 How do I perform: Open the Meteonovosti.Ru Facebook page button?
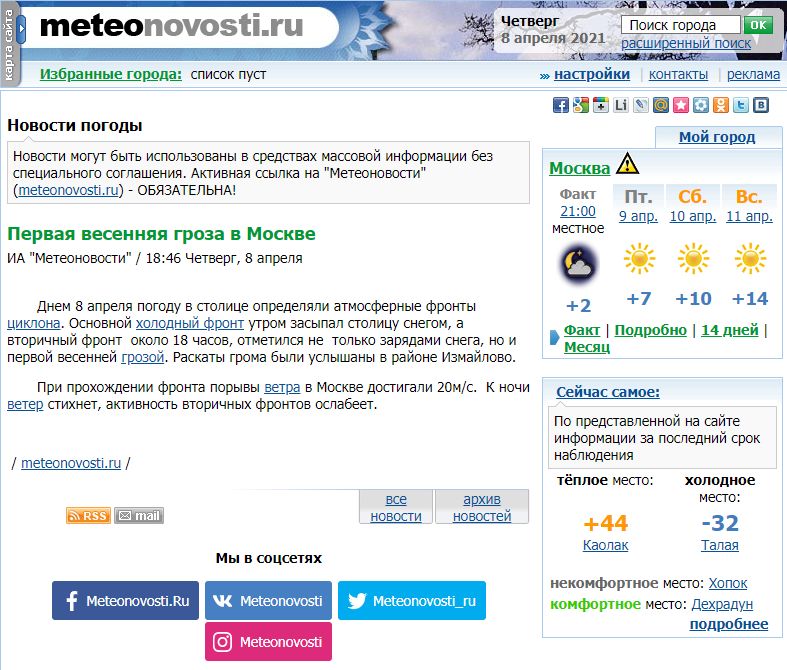pos(125,601)
